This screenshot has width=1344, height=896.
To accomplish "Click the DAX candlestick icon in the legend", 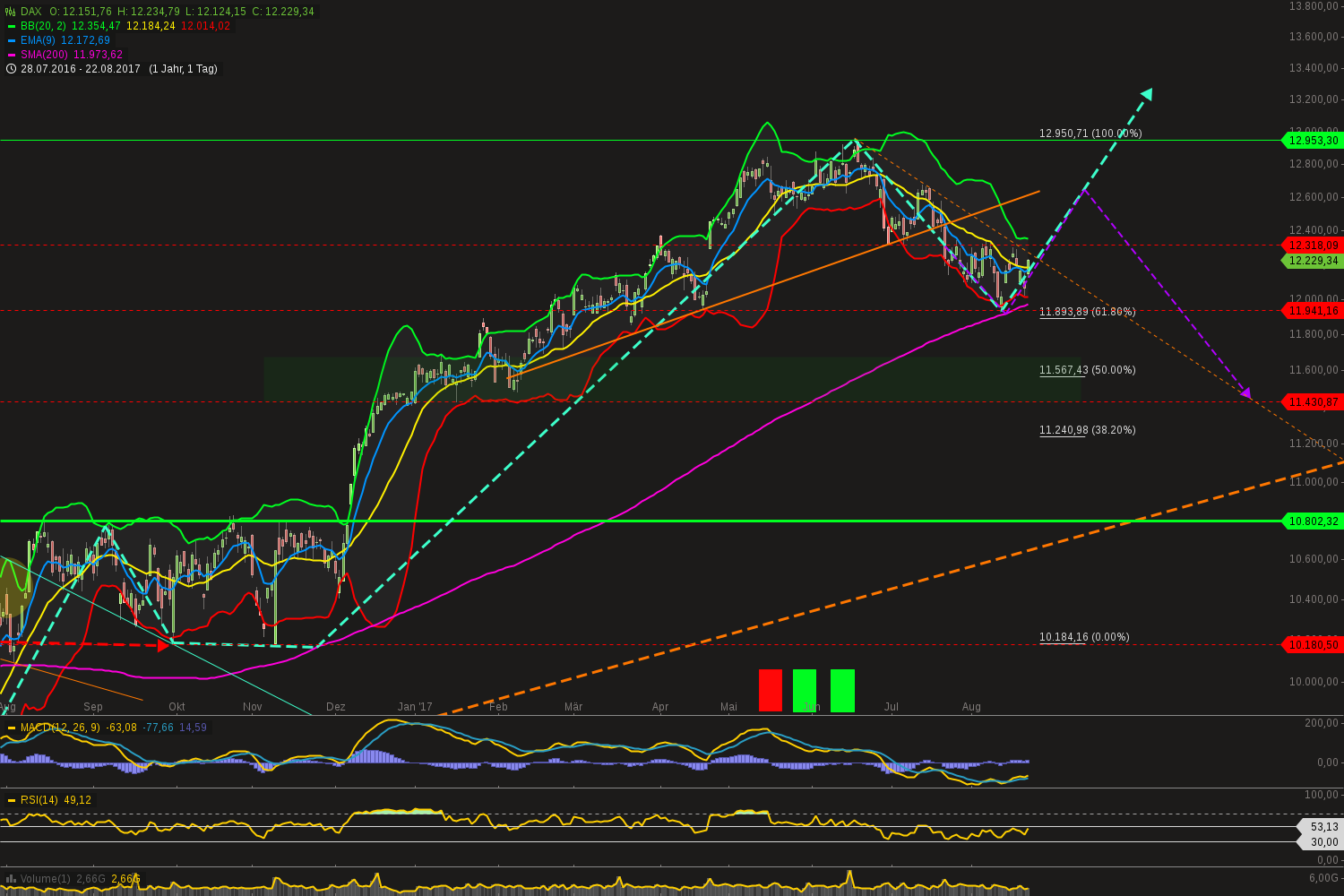I will pyautogui.click(x=11, y=12).
